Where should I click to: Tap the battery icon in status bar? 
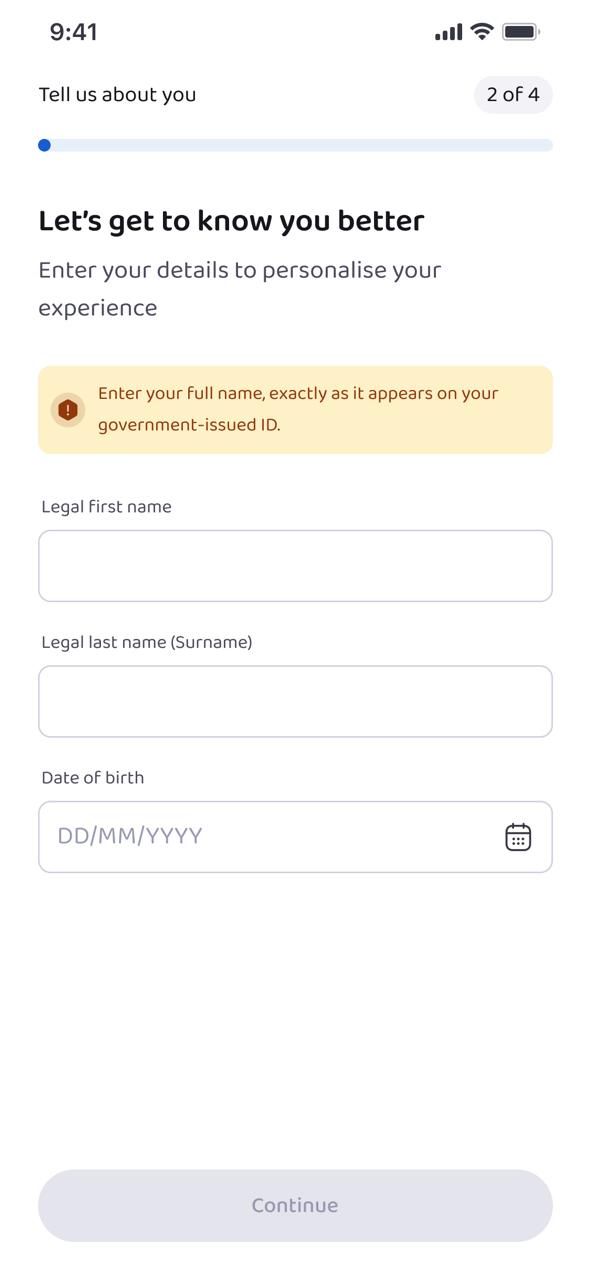[x=521, y=31]
